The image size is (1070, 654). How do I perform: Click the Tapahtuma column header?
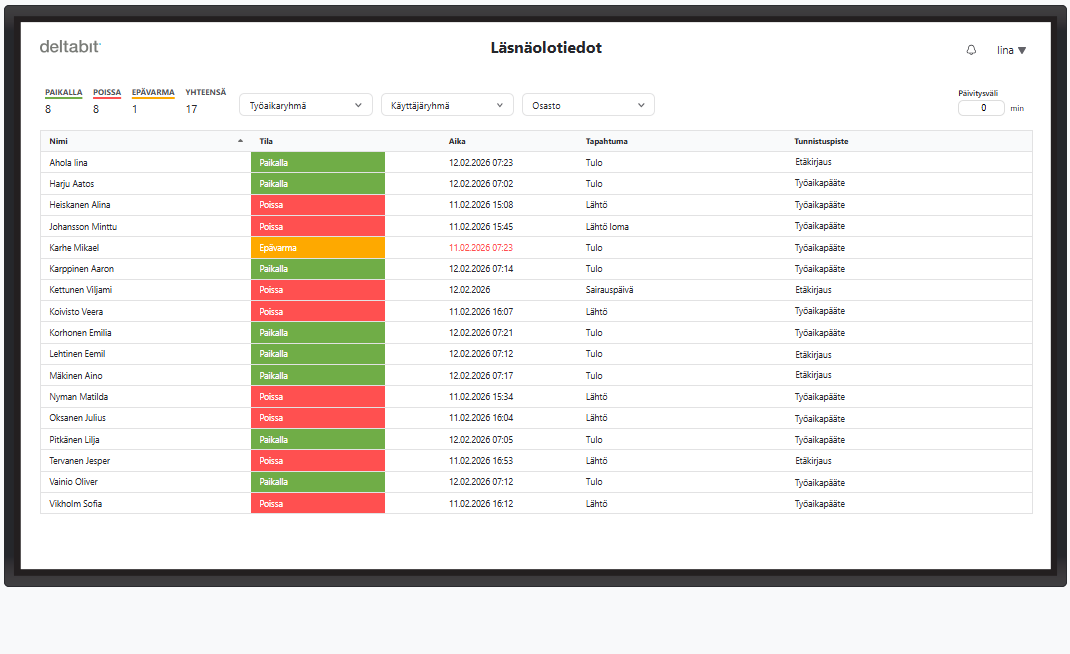click(x=606, y=141)
